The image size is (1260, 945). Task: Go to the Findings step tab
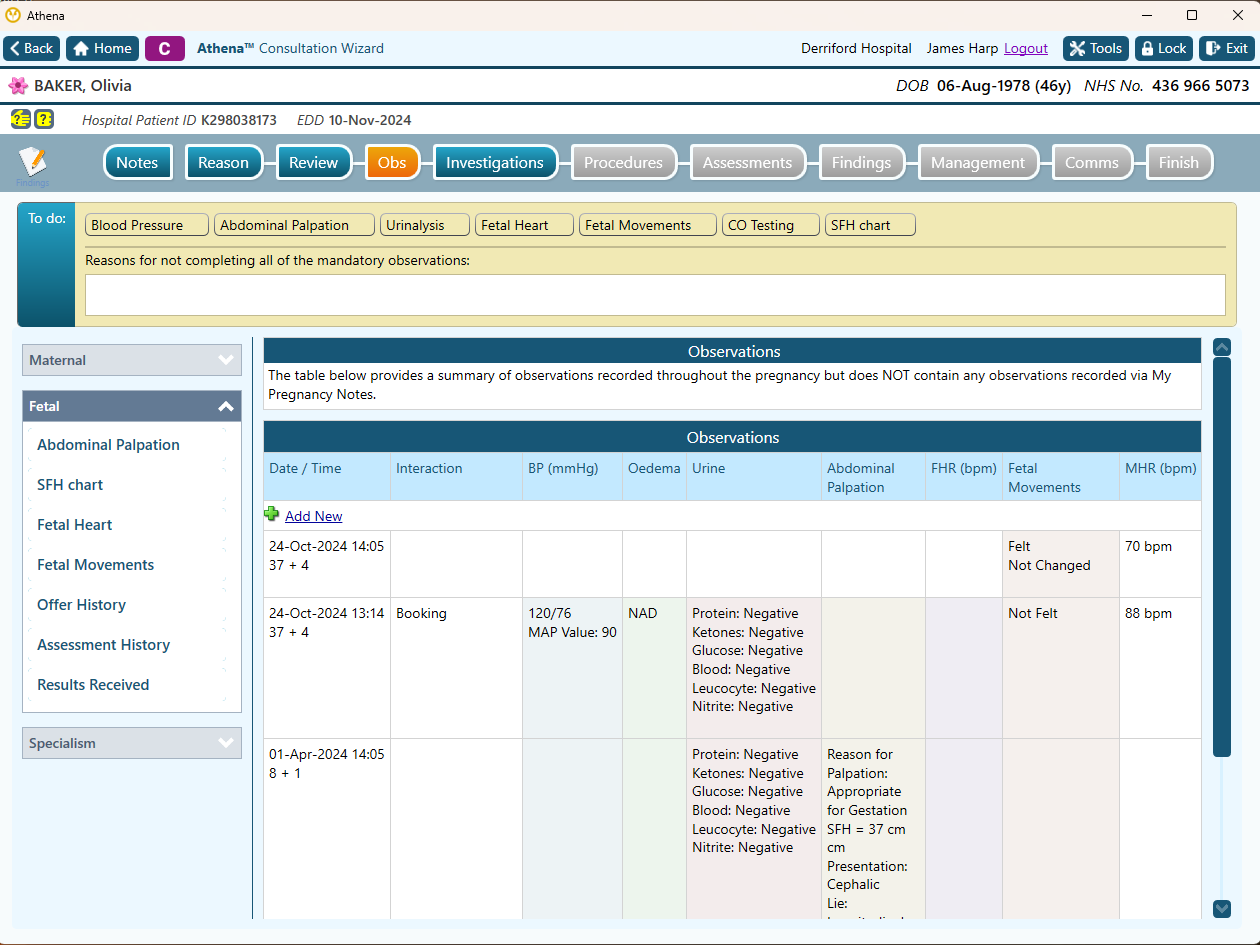(861, 163)
